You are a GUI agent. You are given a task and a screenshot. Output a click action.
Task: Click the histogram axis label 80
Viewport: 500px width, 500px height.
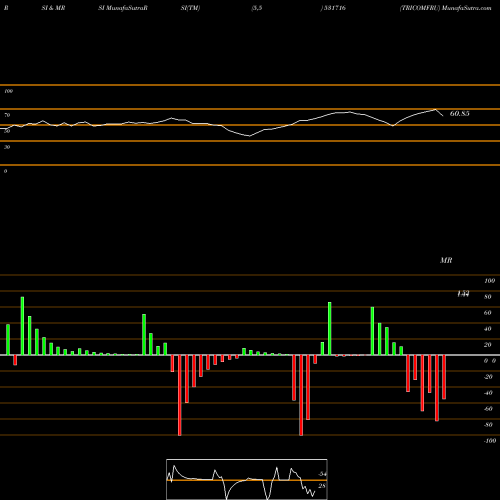[488, 297]
